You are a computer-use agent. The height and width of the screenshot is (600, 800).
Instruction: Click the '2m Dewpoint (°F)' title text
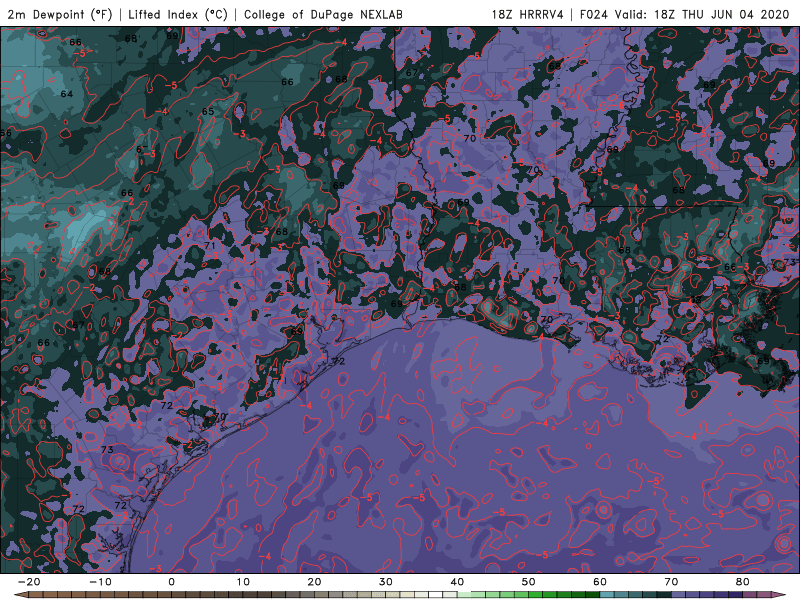60,14
